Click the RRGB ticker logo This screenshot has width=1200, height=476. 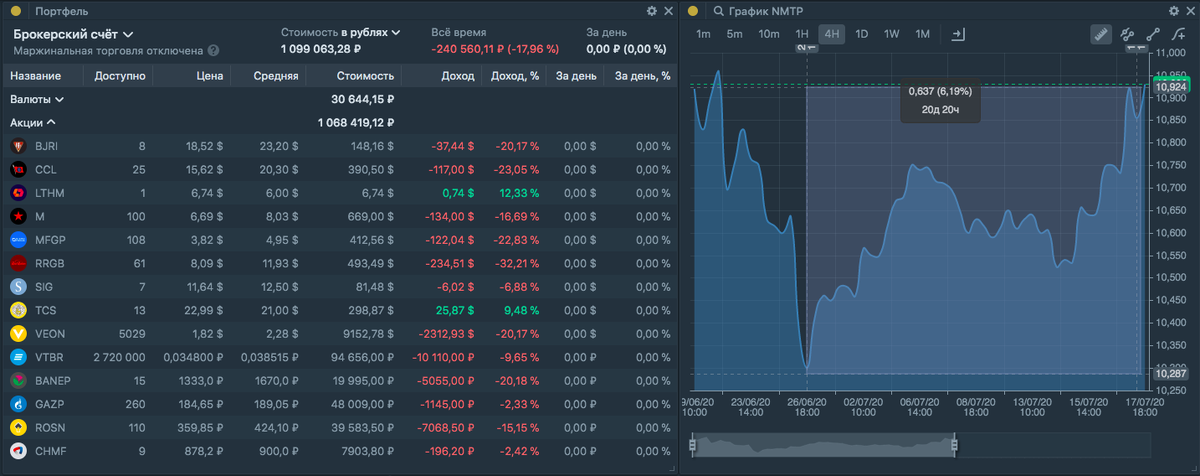[18, 263]
